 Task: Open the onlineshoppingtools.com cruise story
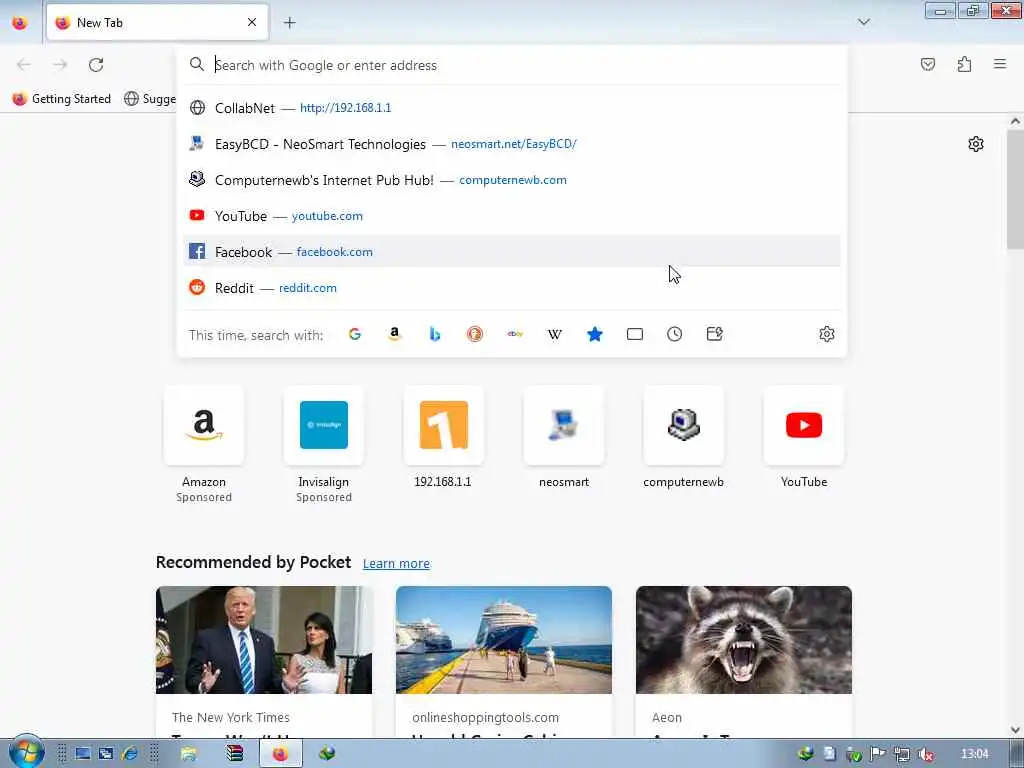click(504, 662)
